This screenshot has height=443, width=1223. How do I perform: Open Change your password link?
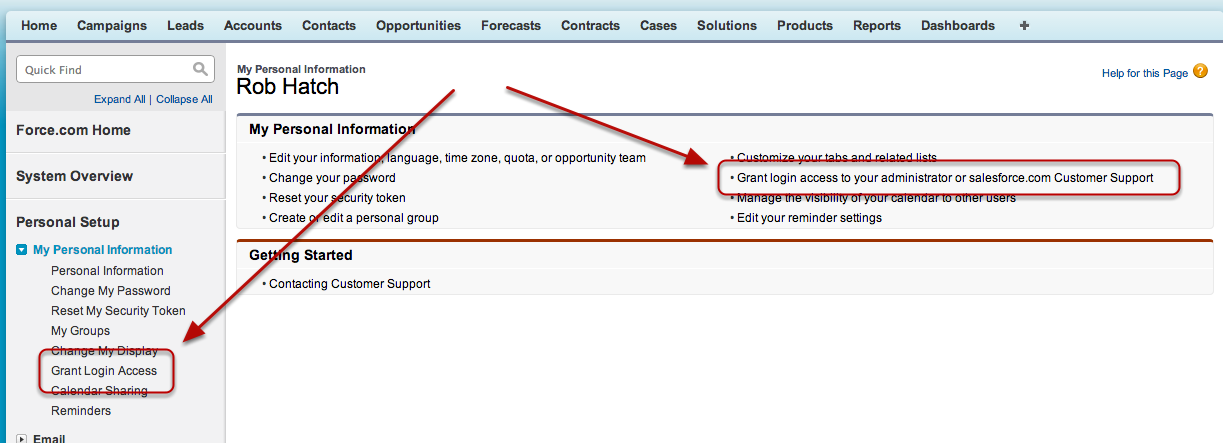[332, 177]
